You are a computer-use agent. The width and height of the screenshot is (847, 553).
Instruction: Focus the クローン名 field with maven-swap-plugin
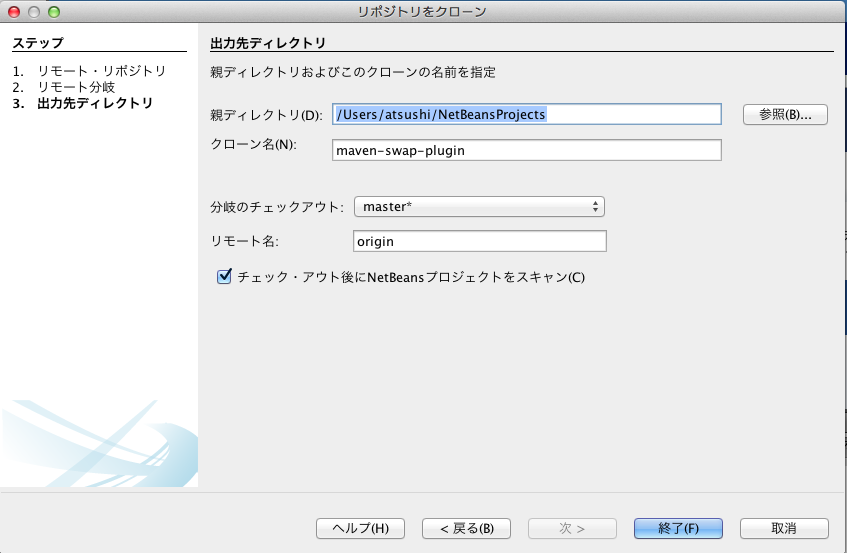526,150
